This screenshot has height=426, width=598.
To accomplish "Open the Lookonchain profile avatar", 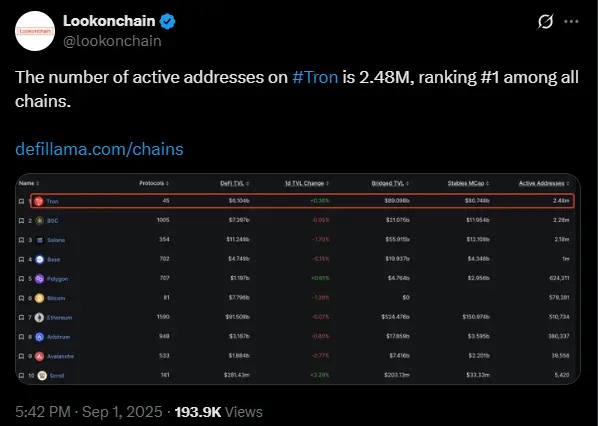I will [35, 31].
